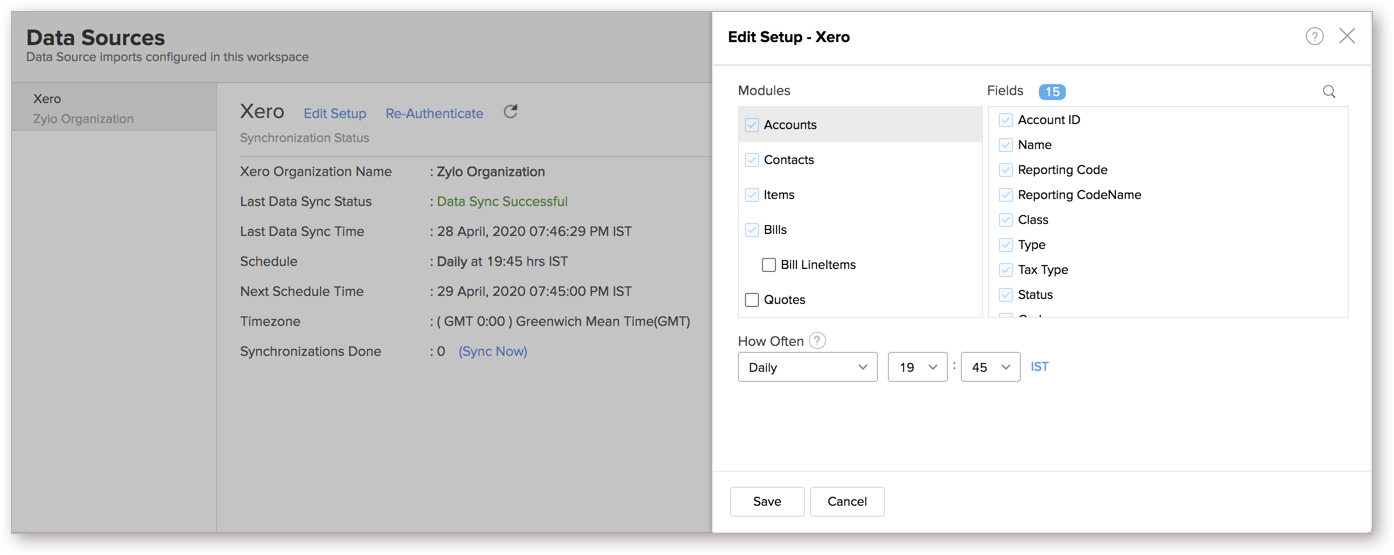The image size is (1394, 555).
Task: Uncheck the Reporting Code field
Action: pos(1006,170)
